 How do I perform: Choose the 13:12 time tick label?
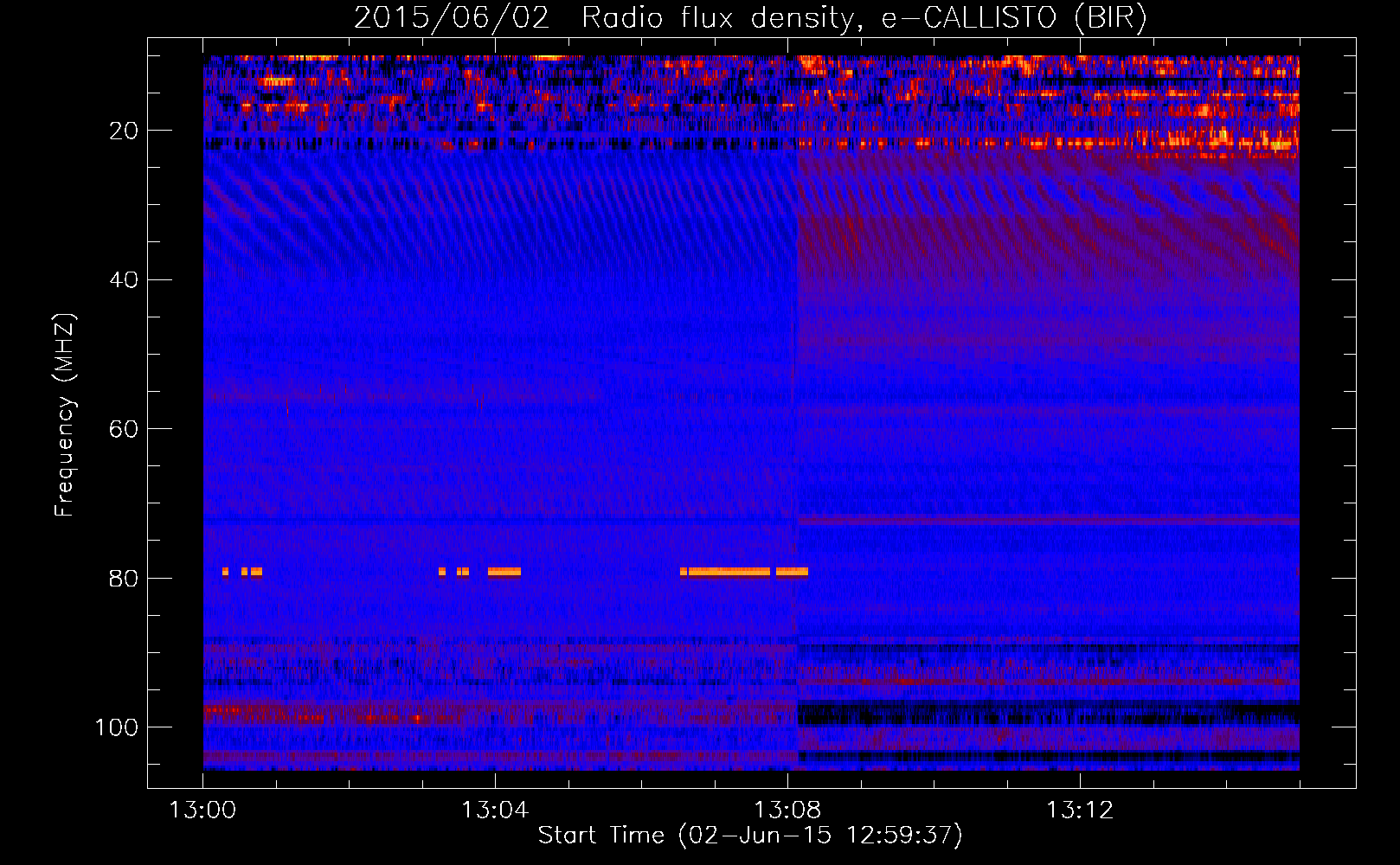coord(1080,811)
